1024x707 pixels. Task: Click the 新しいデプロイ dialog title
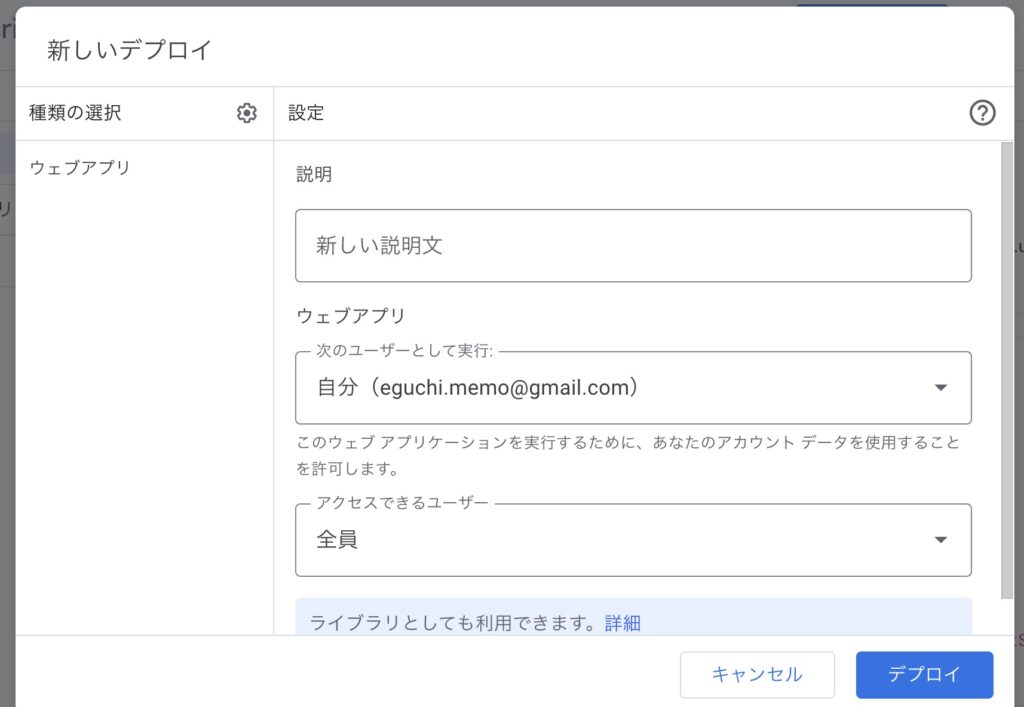click(x=130, y=51)
